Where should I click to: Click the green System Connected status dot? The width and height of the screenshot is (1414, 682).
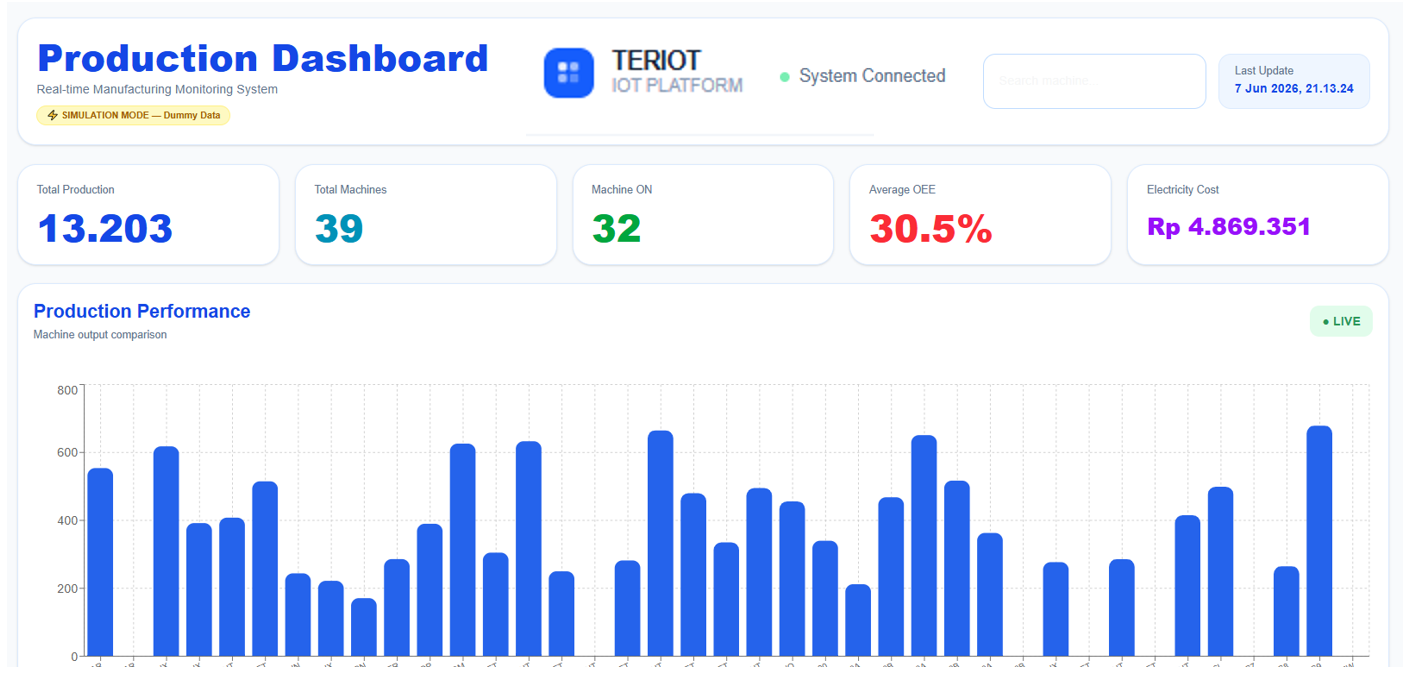[785, 77]
